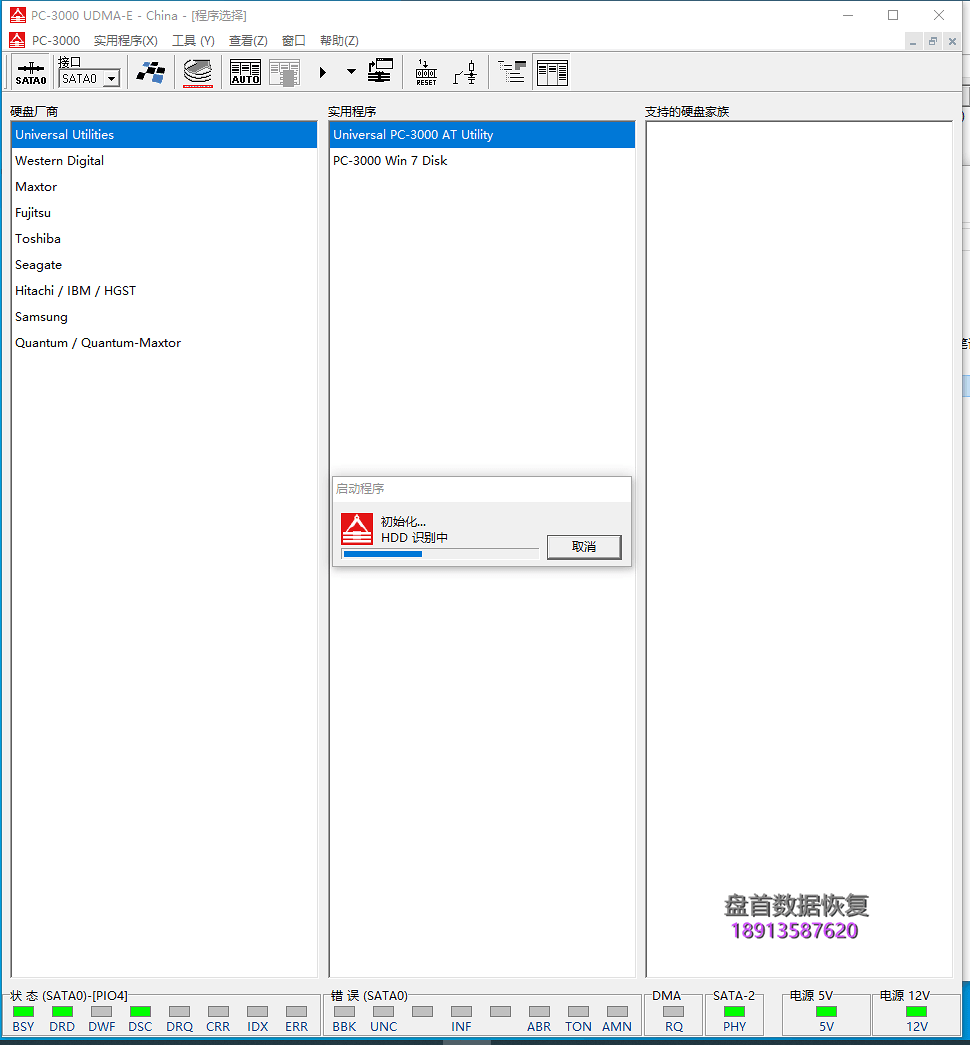970x1045 pixels.
Task: Click the grayed chip utility toolbar icon
Action: point(285,72)
